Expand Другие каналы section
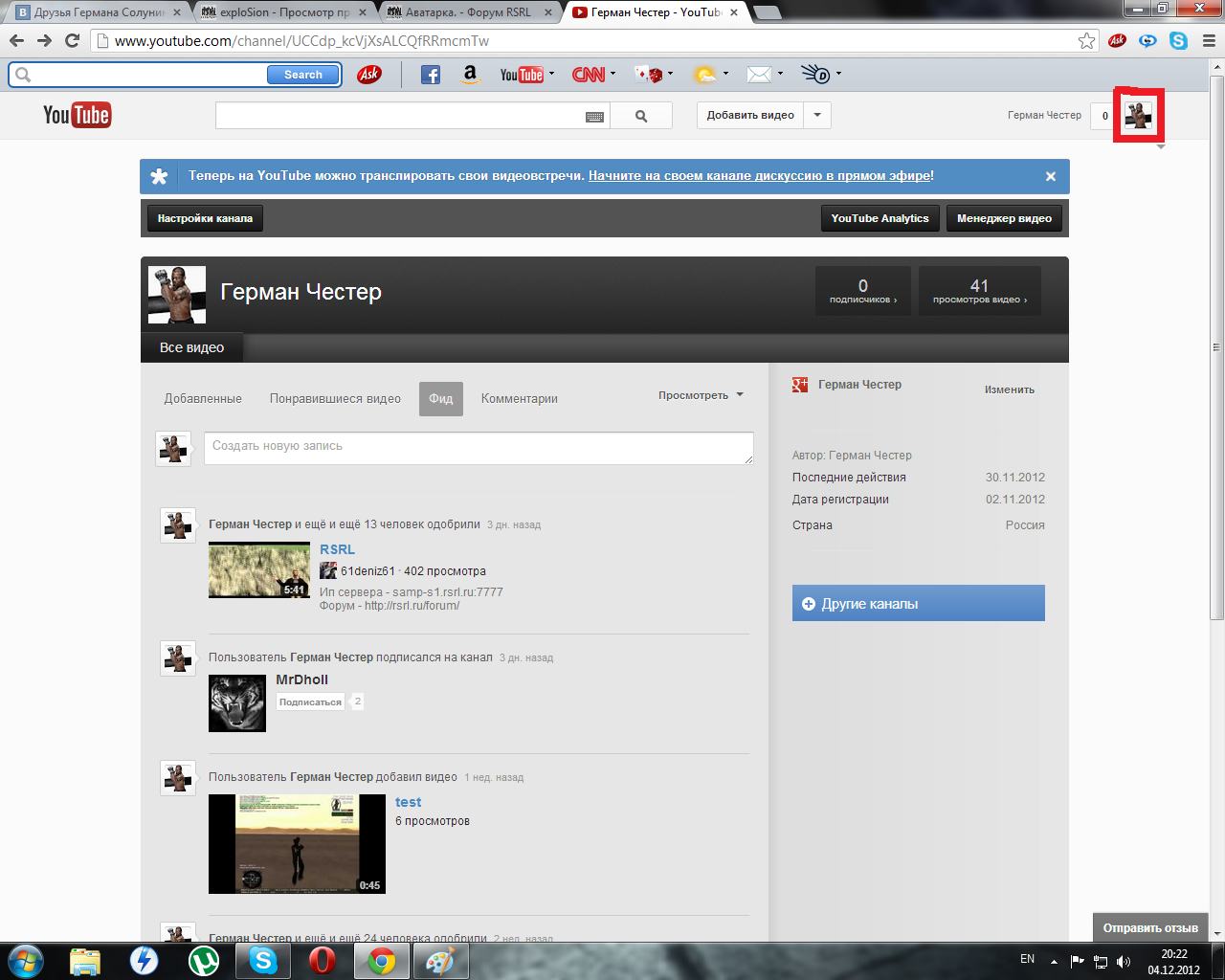1225x980 pixels. click(x=919, y=604)
